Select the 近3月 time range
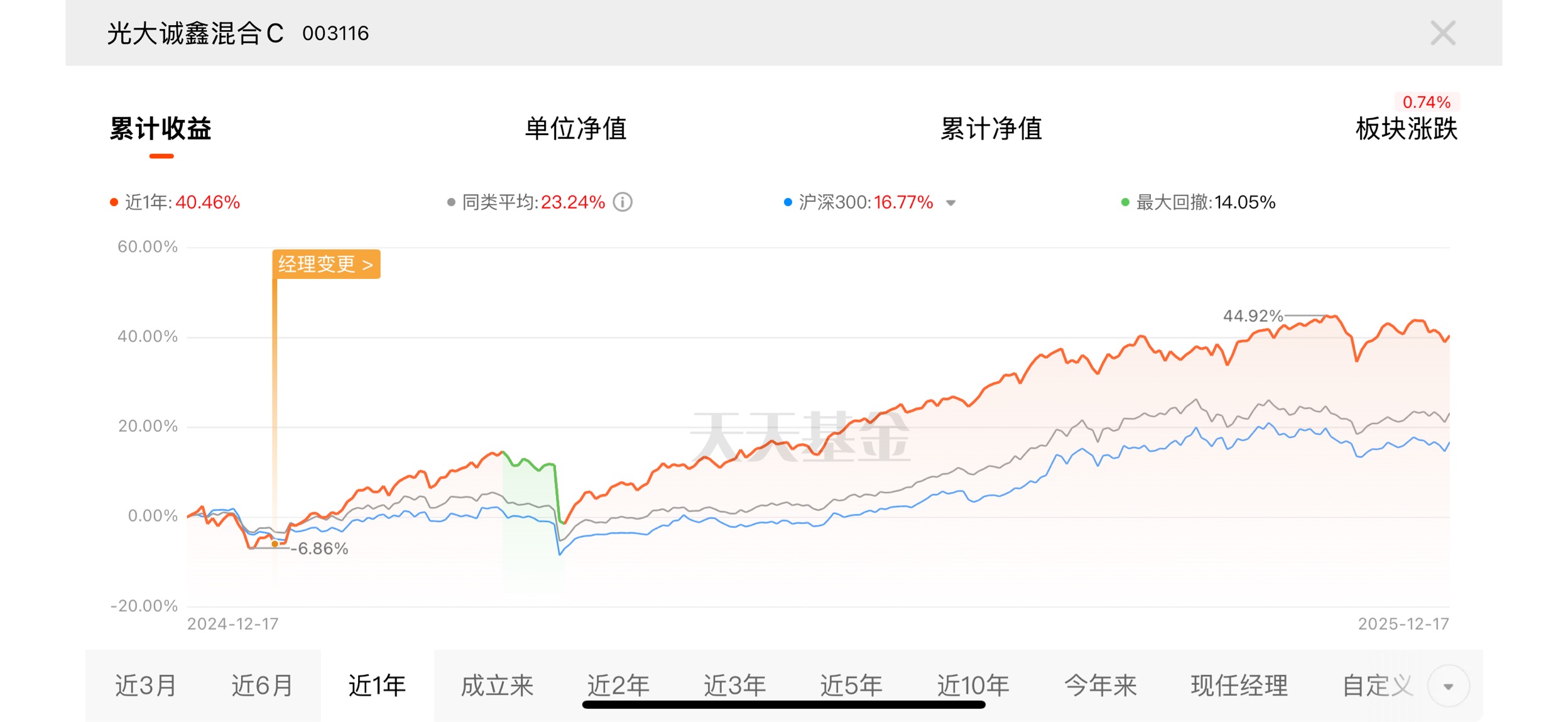 [145, 686]
